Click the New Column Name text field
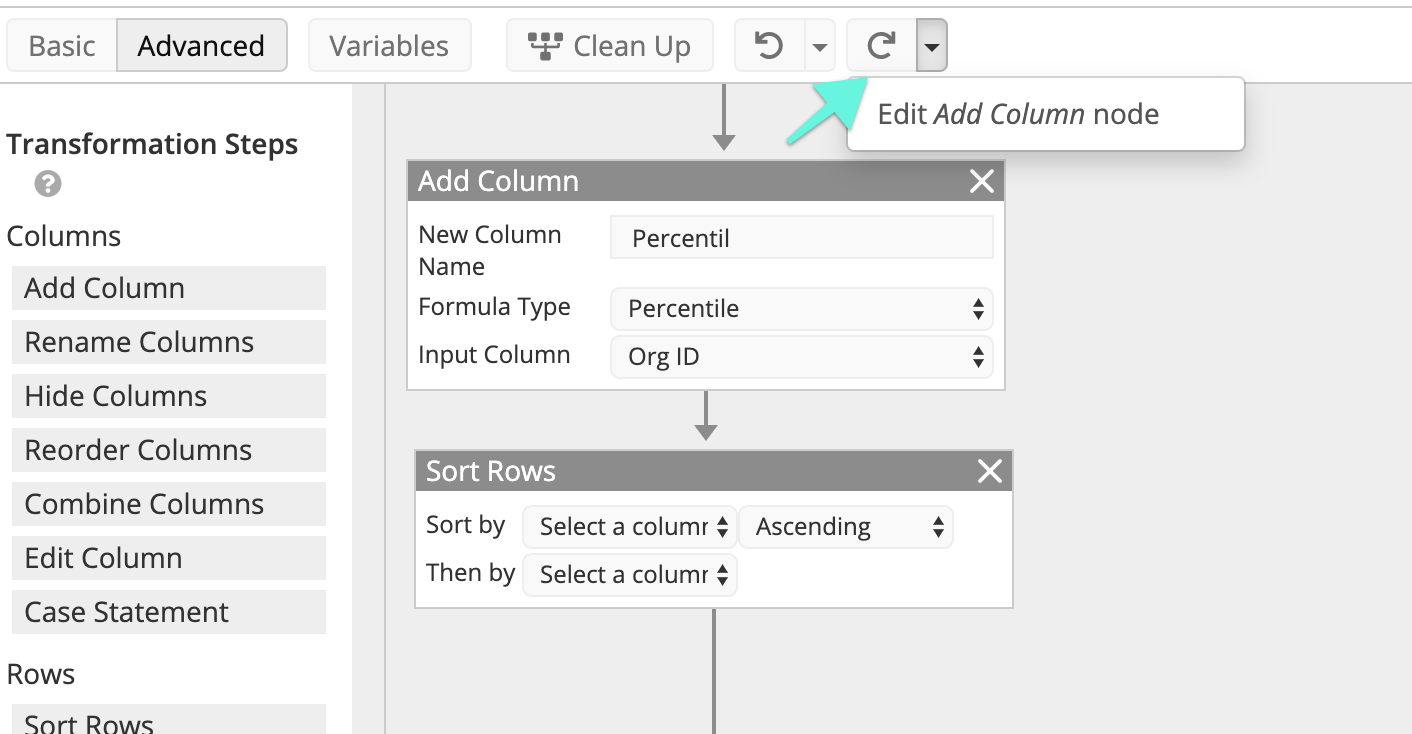This screenshot has width=1412, height=734. [x=802, y=238]
